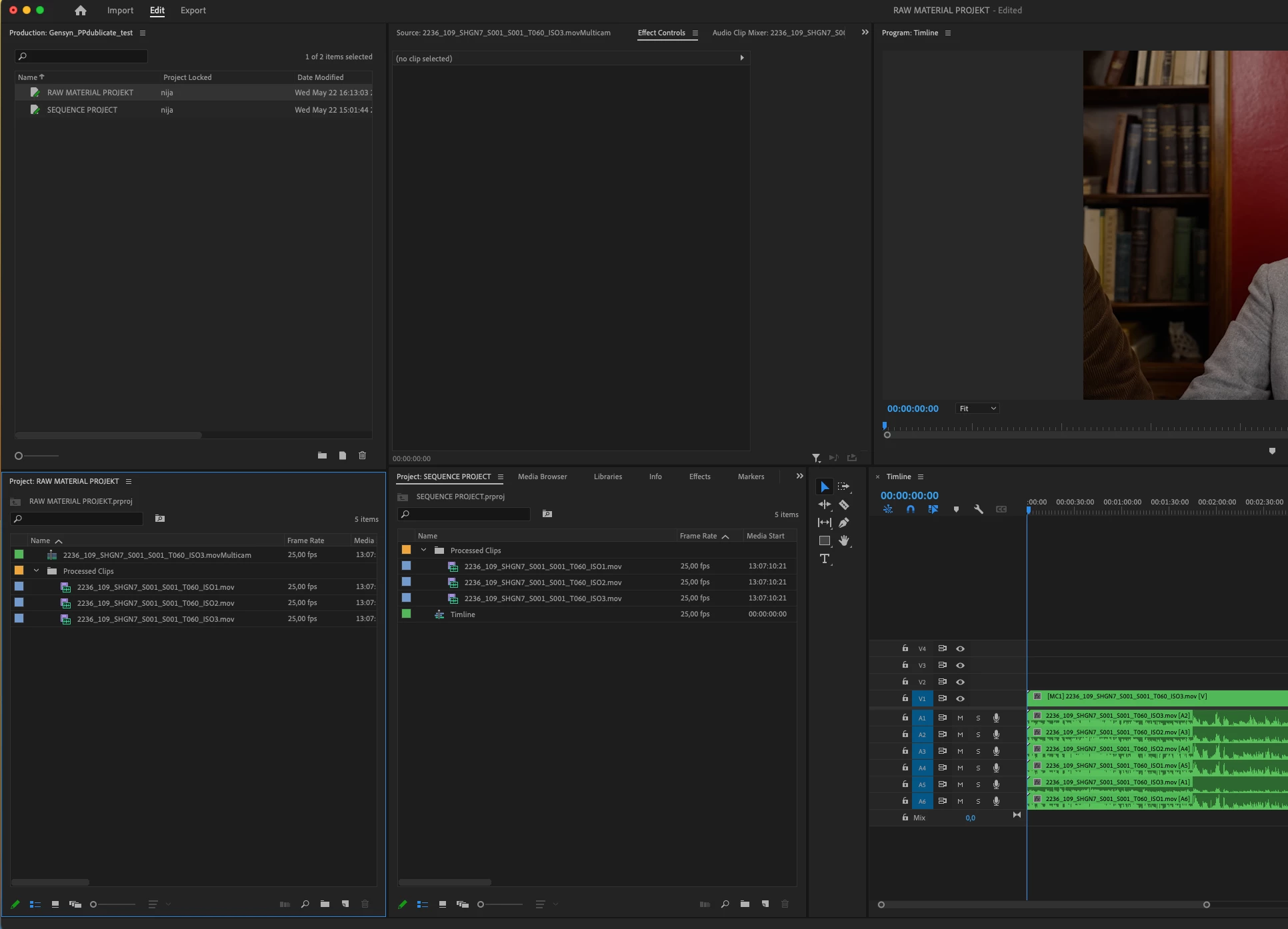Click the Home icon
The image size is (1288, 929).
81,11
